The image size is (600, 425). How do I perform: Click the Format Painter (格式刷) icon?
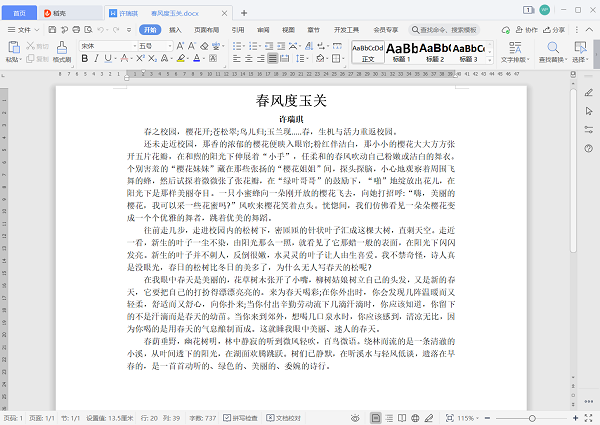(61, 50)
